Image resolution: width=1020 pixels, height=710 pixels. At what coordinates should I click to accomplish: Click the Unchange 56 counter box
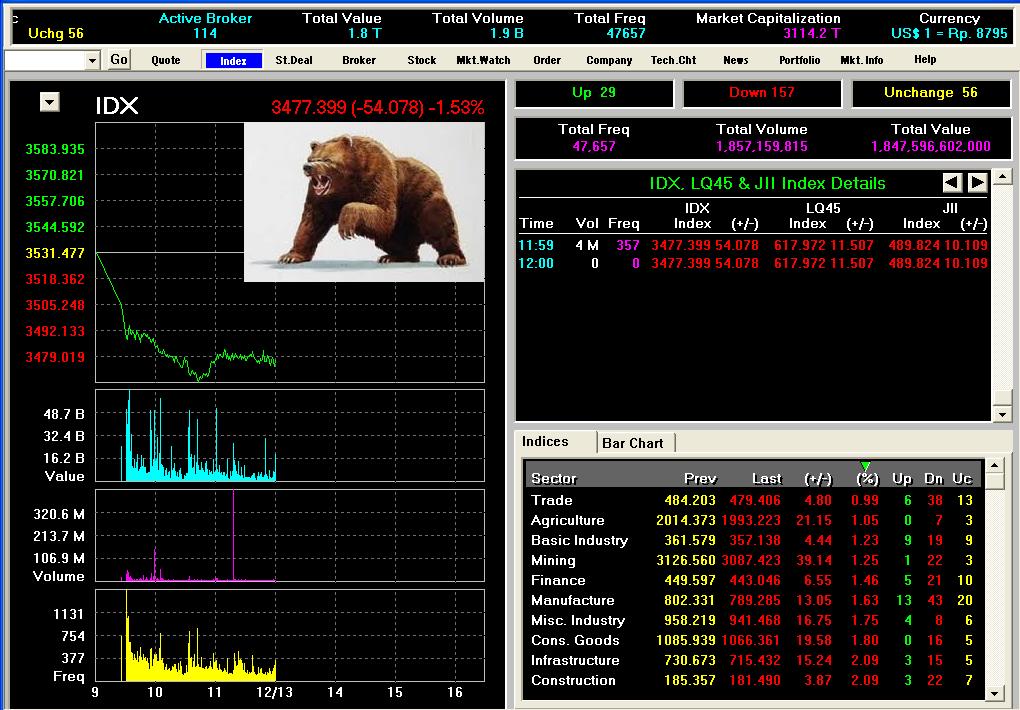coord(931,93)
